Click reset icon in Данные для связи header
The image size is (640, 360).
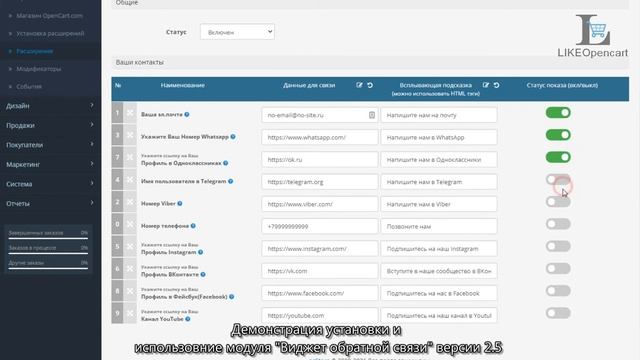coord(370,85)
